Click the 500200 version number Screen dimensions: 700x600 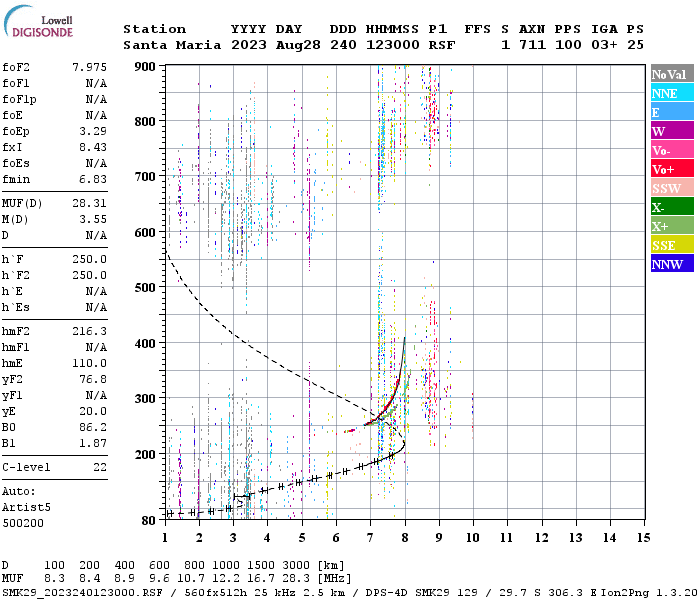click(x=23, y=523)
